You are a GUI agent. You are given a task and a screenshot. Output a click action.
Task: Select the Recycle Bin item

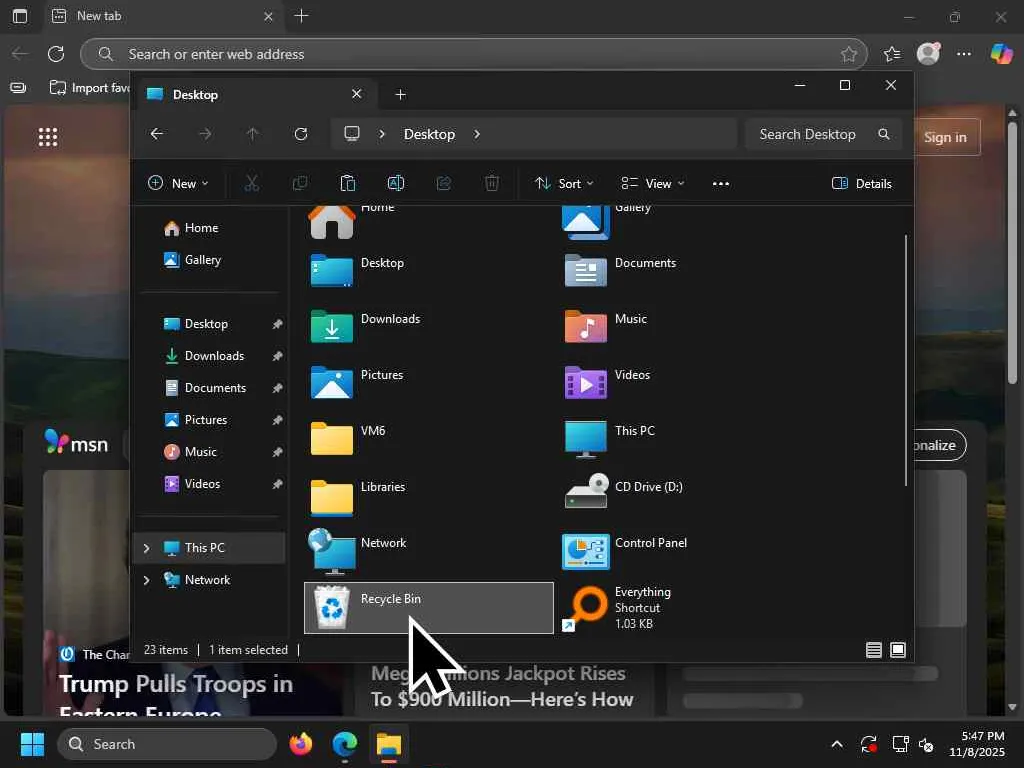coord(428,607)
